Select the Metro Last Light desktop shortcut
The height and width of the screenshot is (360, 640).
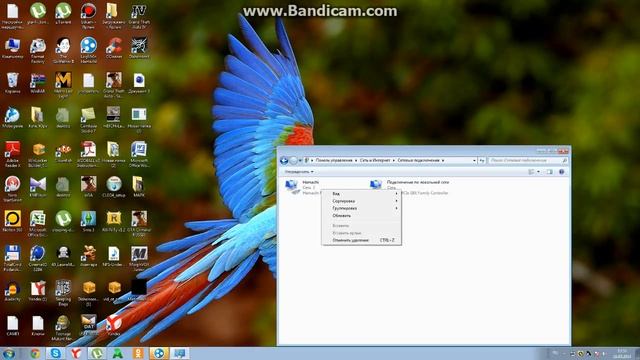tap(63, 85)
